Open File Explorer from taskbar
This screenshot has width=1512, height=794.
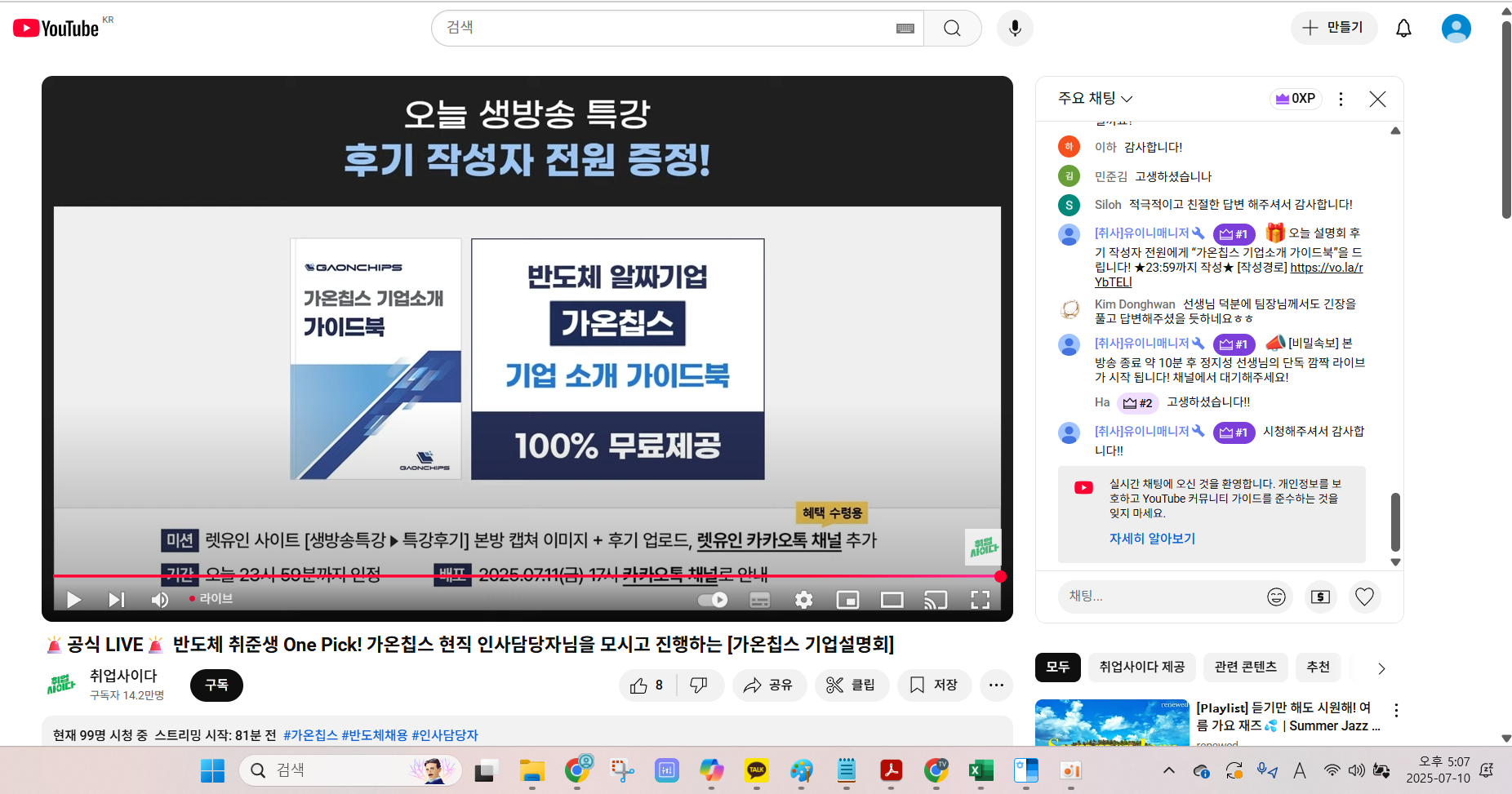click(x=532, y=770)
